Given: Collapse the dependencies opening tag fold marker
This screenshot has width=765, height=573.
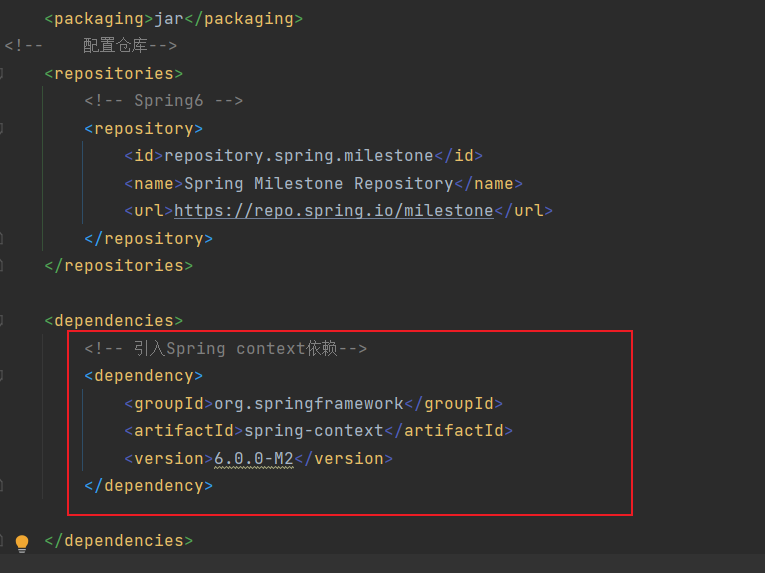Looking at the screenshot, I should click(x=1, y=321).
